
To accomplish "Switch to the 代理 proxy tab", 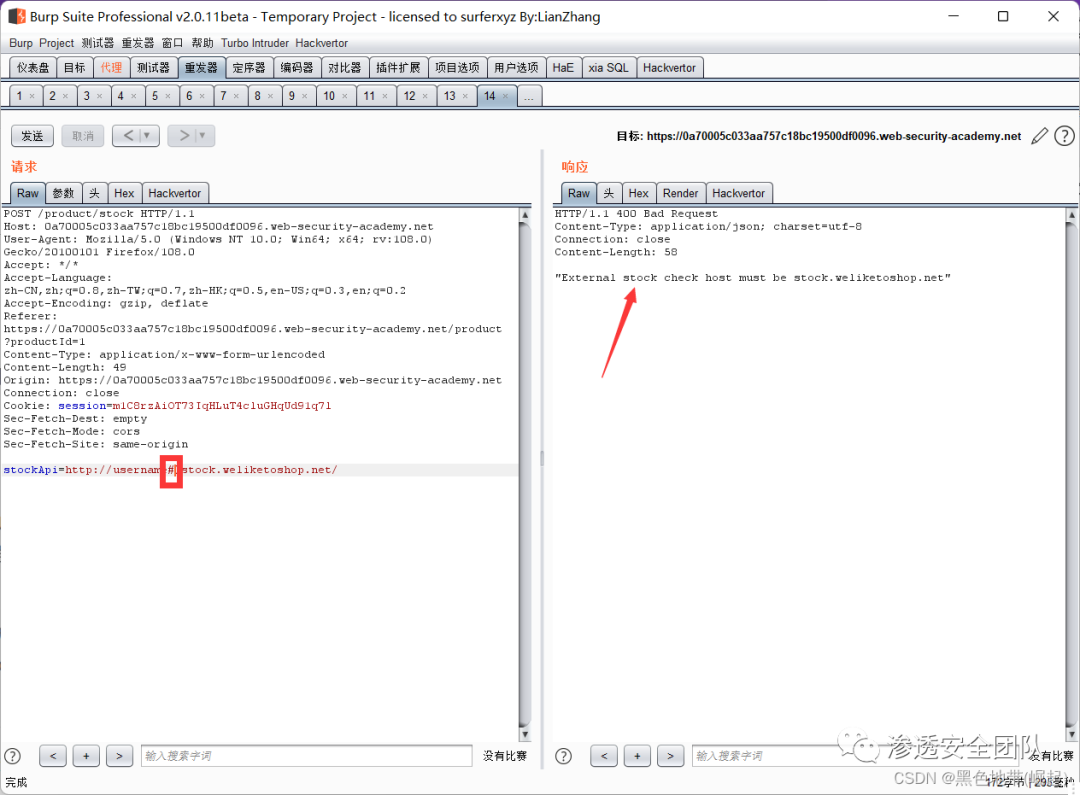I will [x=111, y=68].
